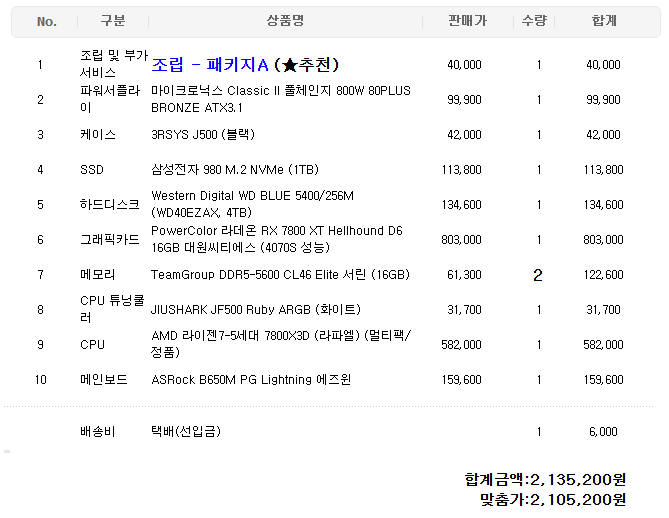Select the 6,000 shipping fee

tap(603, 431)
